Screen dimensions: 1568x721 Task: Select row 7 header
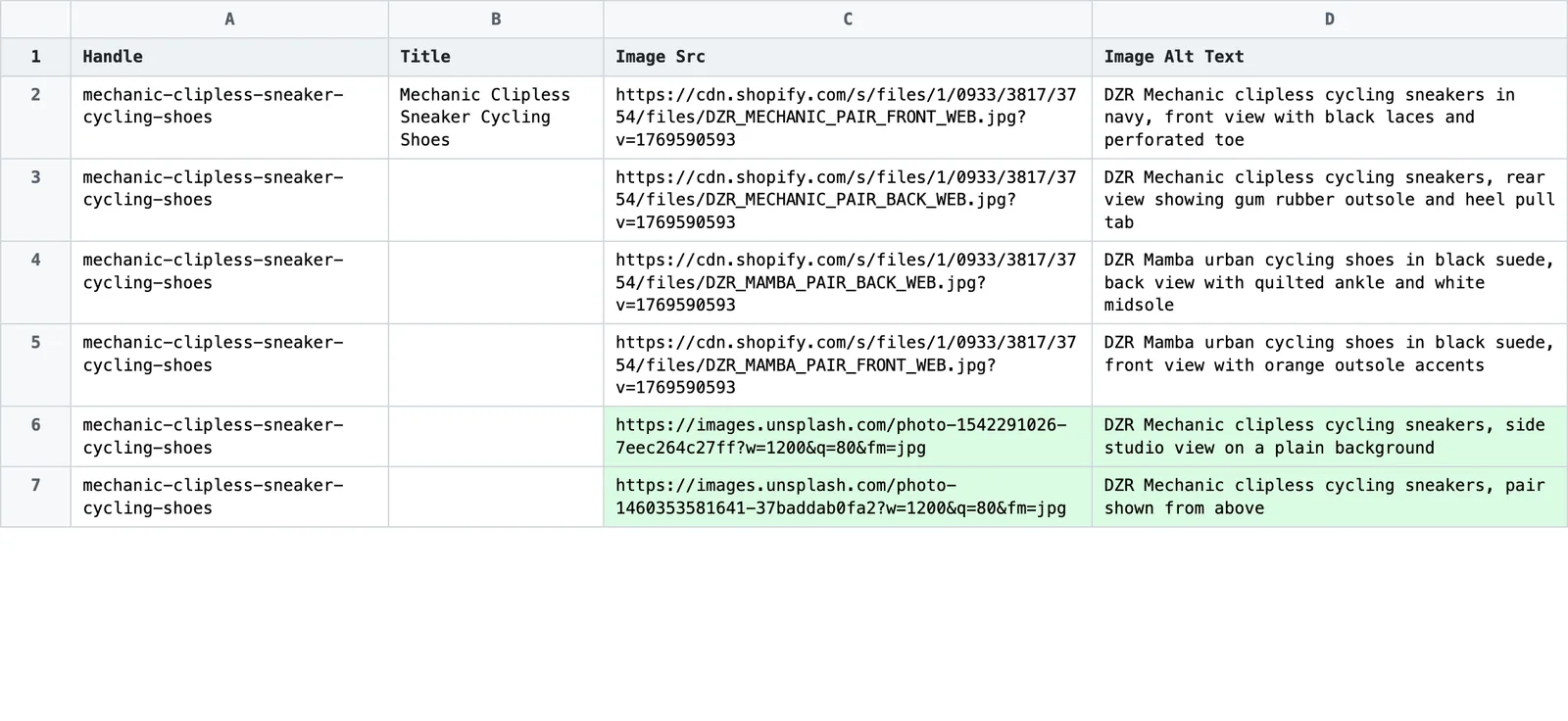[x=35, y=497]
